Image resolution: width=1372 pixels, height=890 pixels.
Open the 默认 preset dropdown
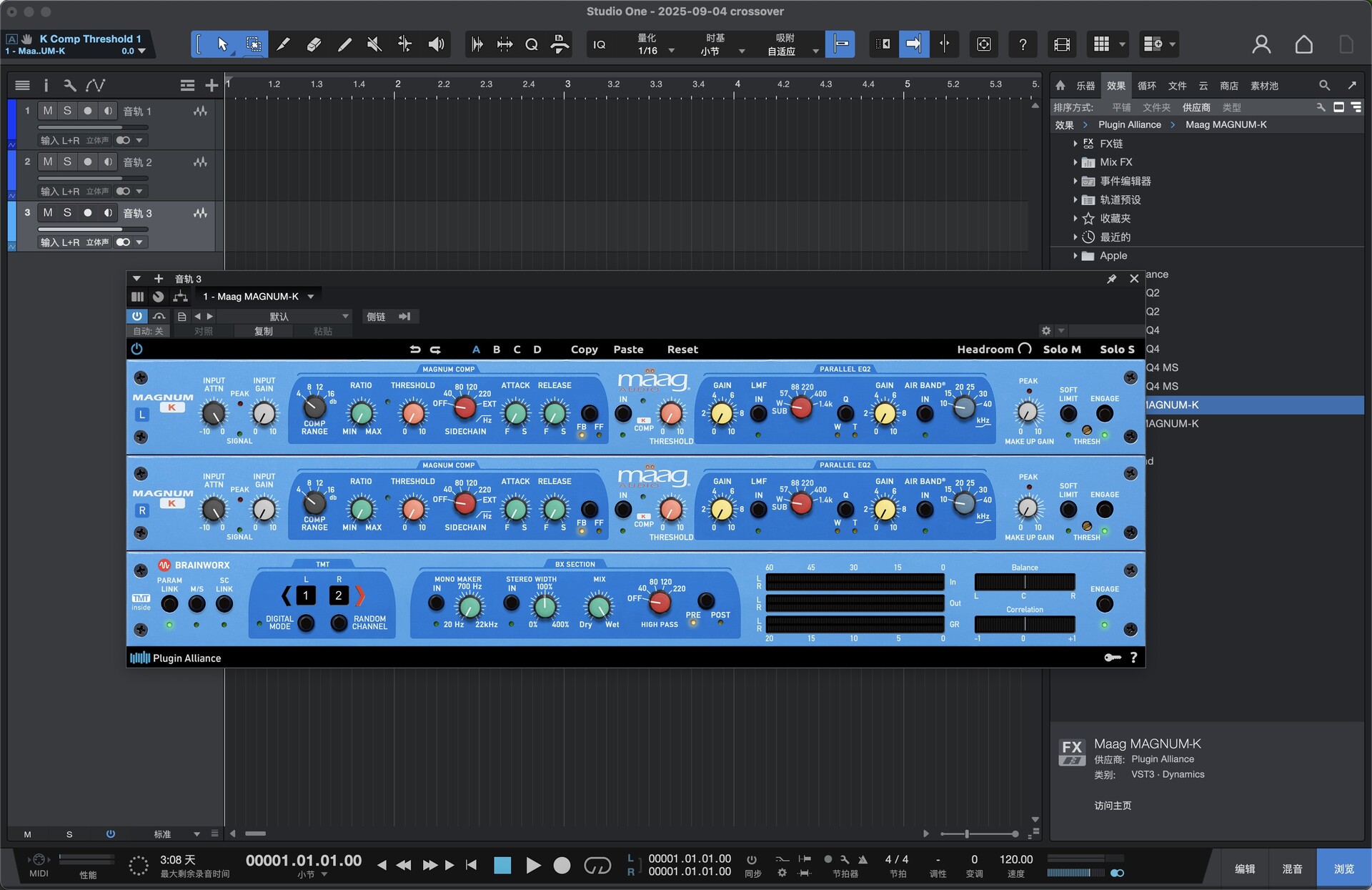click(284, 316)
